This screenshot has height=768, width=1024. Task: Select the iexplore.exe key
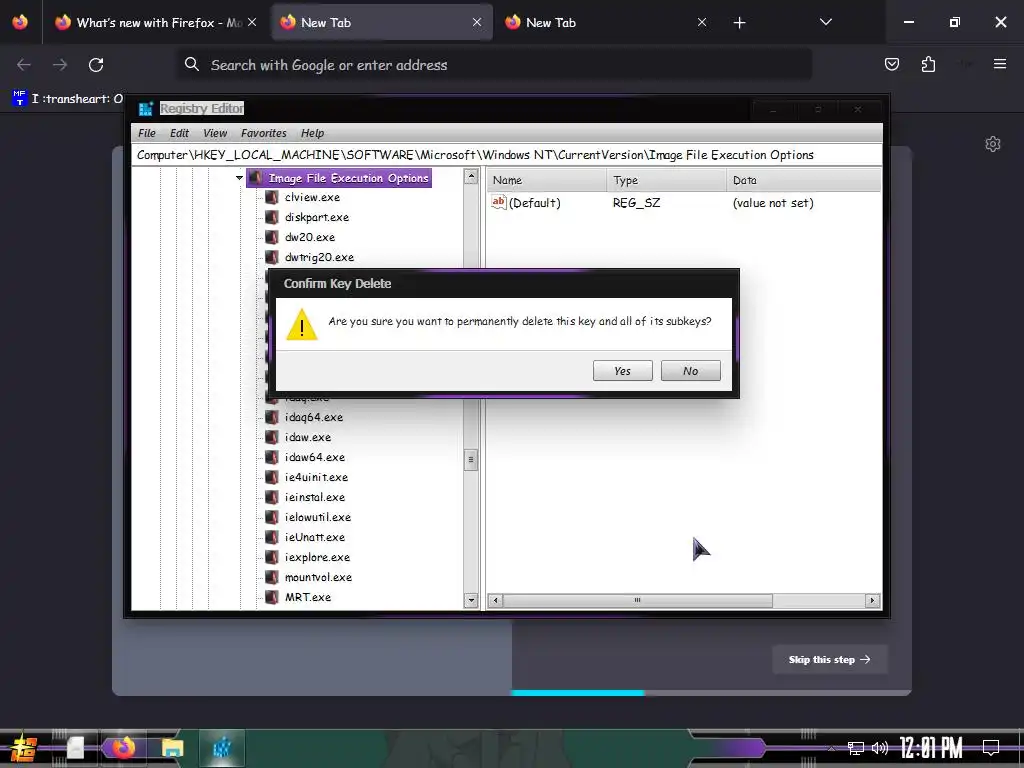click(x=317, y=557)
